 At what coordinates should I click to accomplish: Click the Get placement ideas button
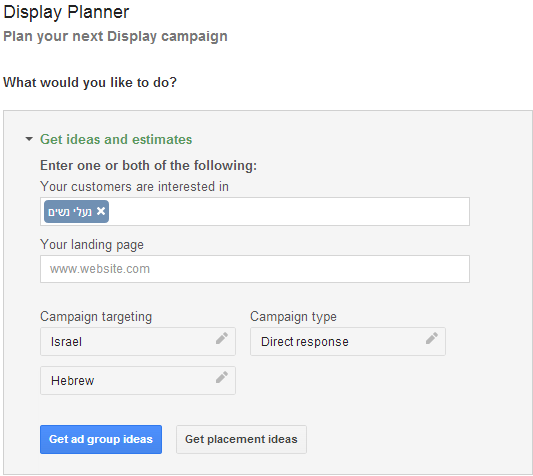point(241,439)
